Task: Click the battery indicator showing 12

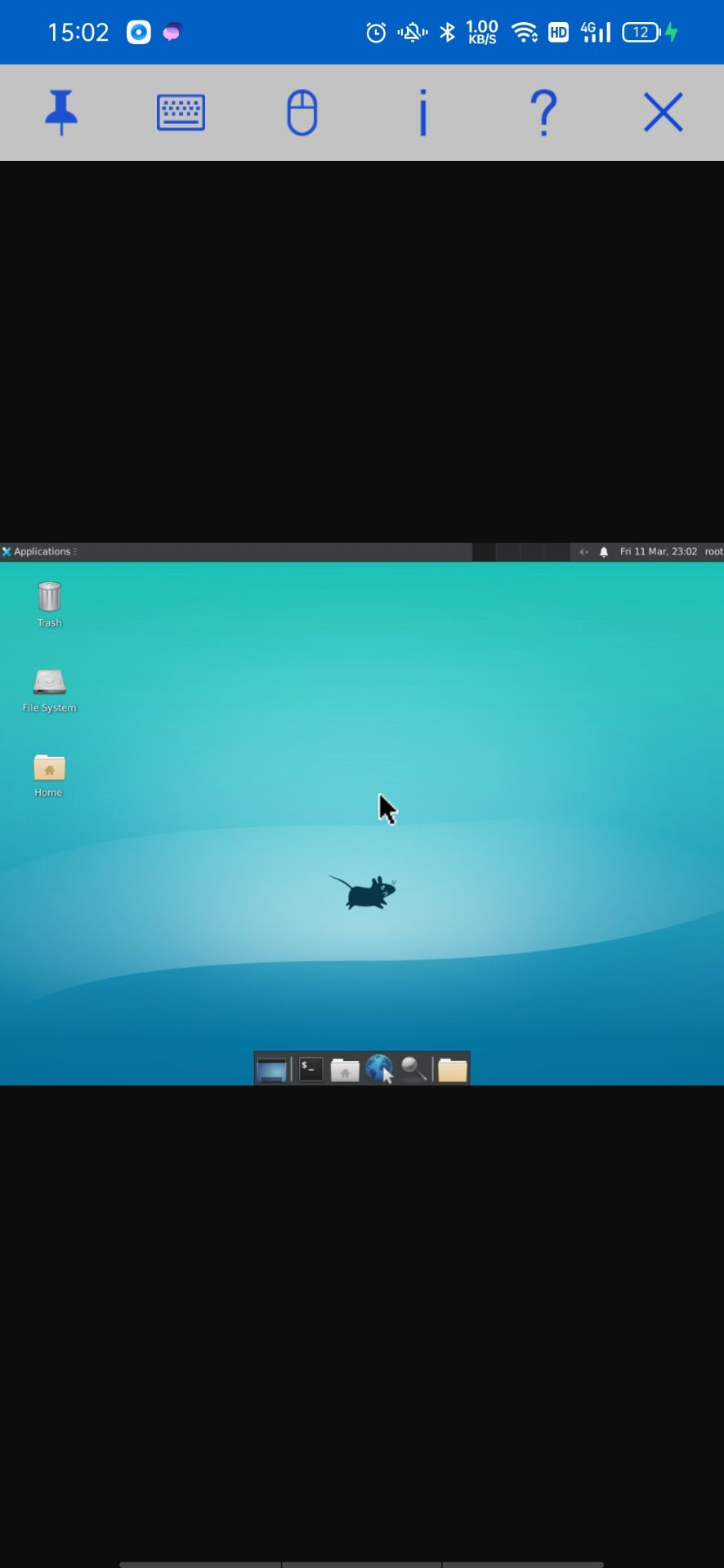Action: (x=641, y=33)
